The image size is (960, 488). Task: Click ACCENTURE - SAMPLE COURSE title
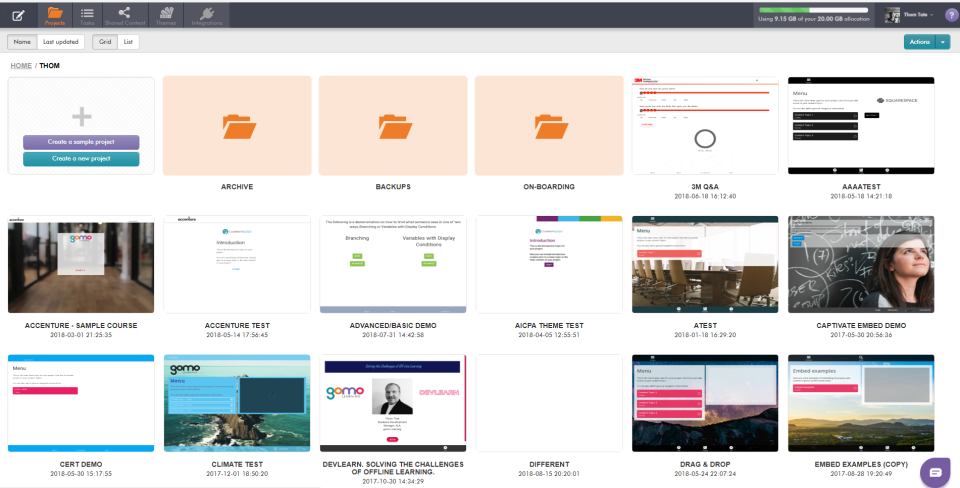click(81, 326)
